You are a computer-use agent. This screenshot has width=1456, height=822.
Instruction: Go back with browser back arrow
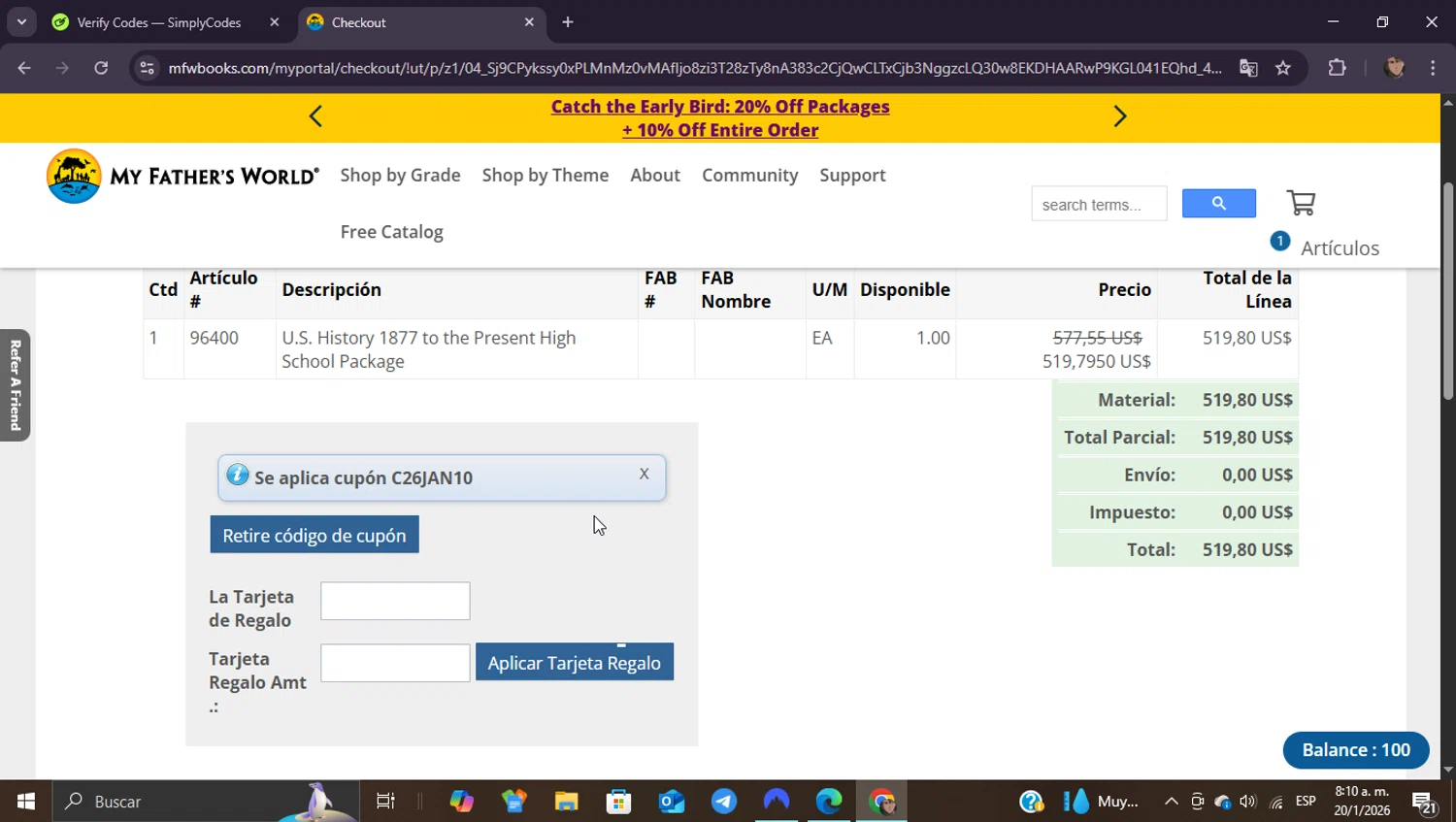(24, 68)
